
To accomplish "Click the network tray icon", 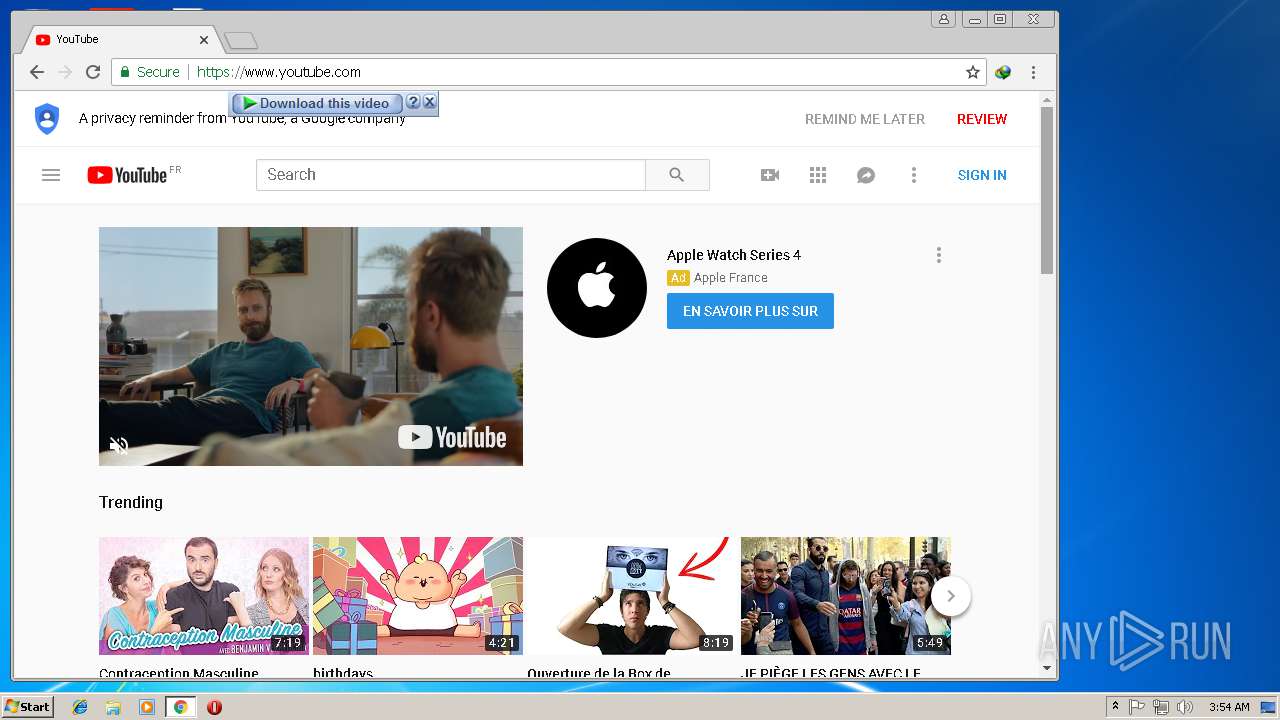I will pyautogui.click(x=1161, y=707).
